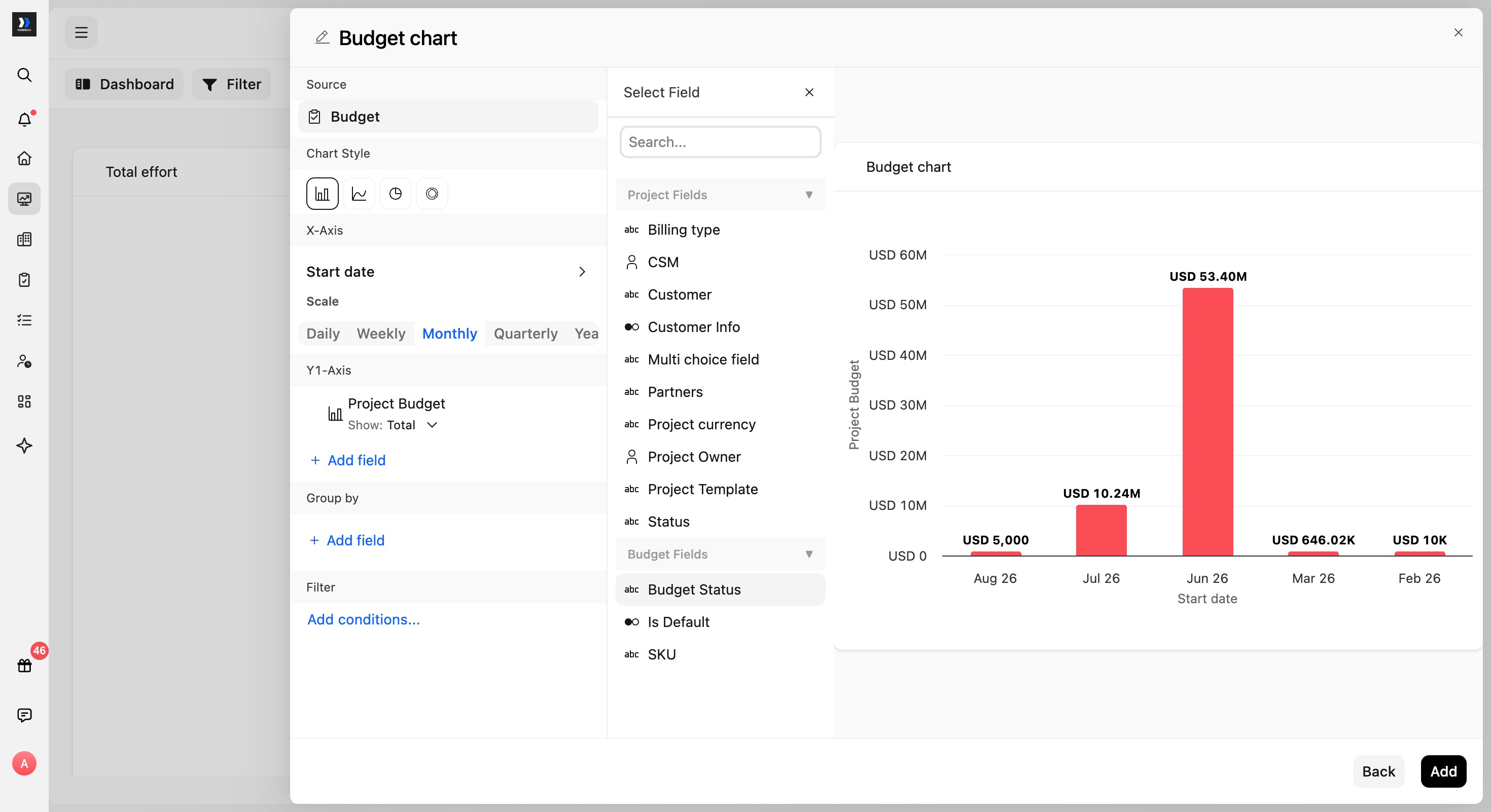Set scale to Monthly
1491x812 pixels.
tap(450, 334)
